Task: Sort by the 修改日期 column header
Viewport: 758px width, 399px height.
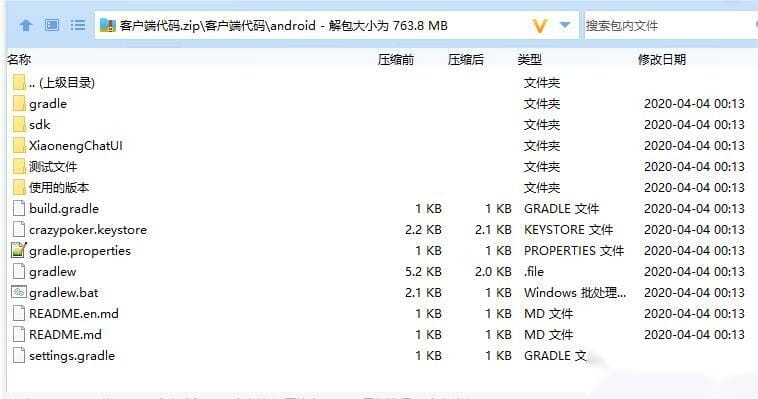Action: pos(662,59)
